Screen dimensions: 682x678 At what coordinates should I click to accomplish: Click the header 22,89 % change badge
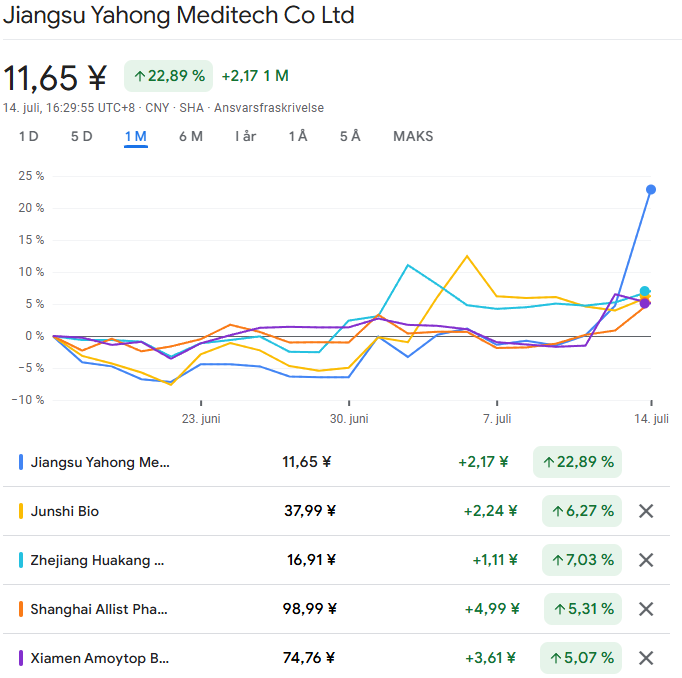169,76
